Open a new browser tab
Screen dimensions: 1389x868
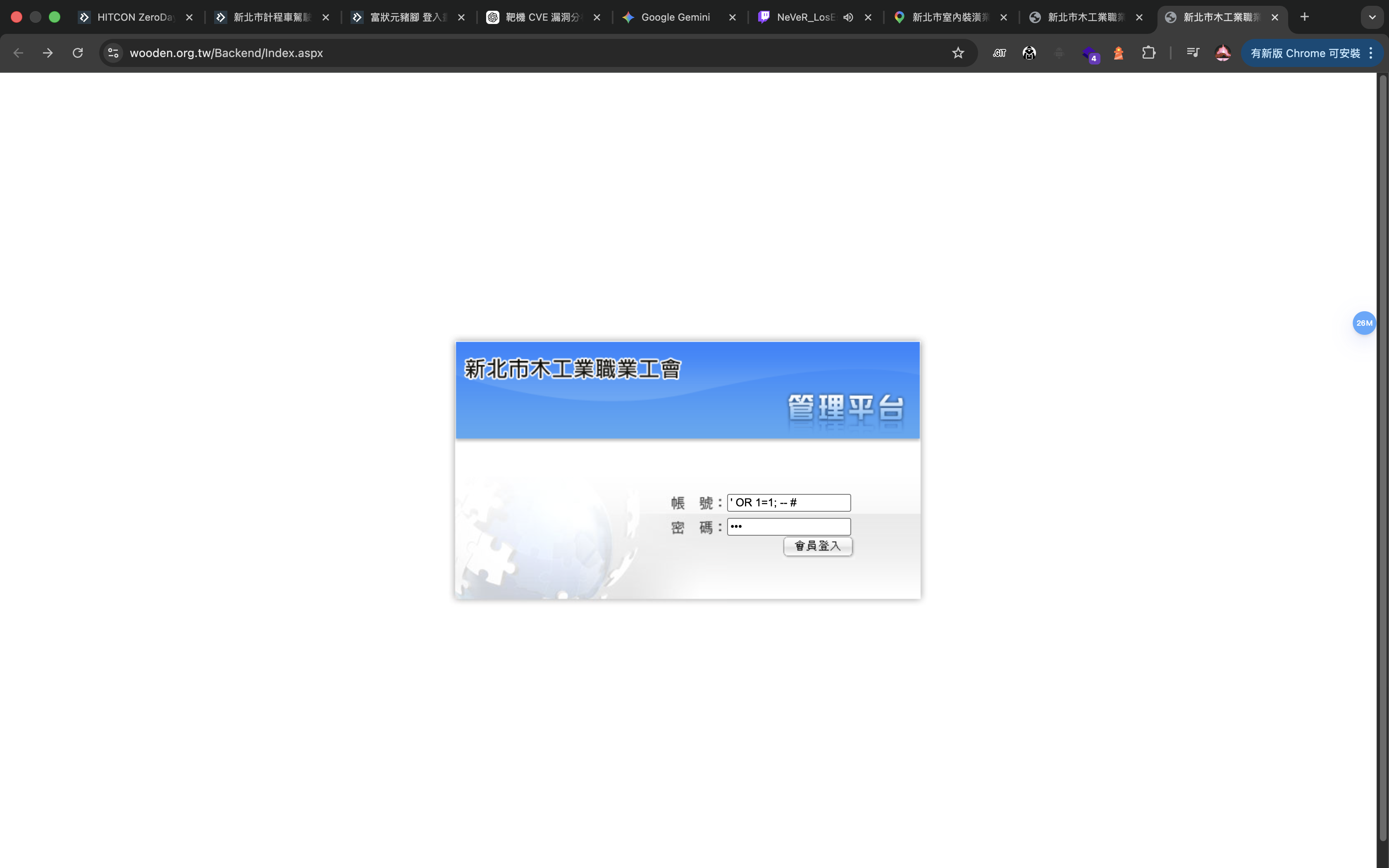1305,17
